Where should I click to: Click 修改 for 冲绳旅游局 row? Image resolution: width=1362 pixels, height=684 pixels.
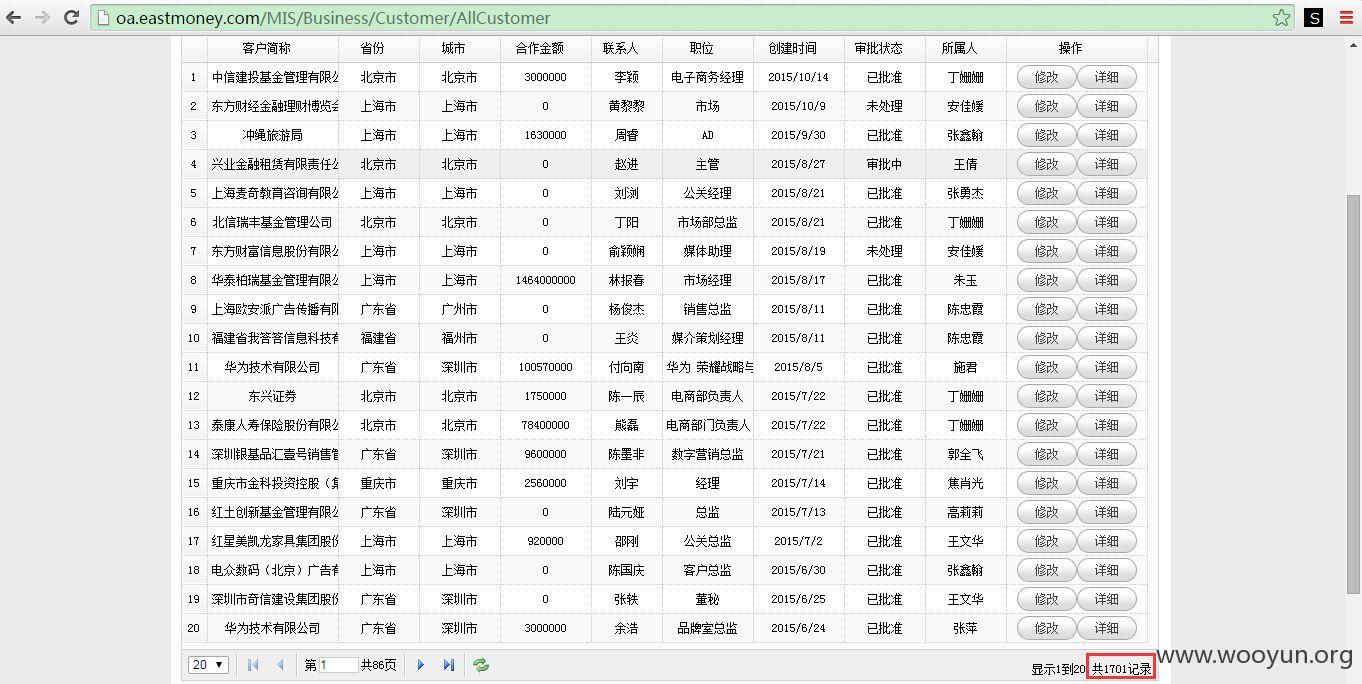point(1046,135)
